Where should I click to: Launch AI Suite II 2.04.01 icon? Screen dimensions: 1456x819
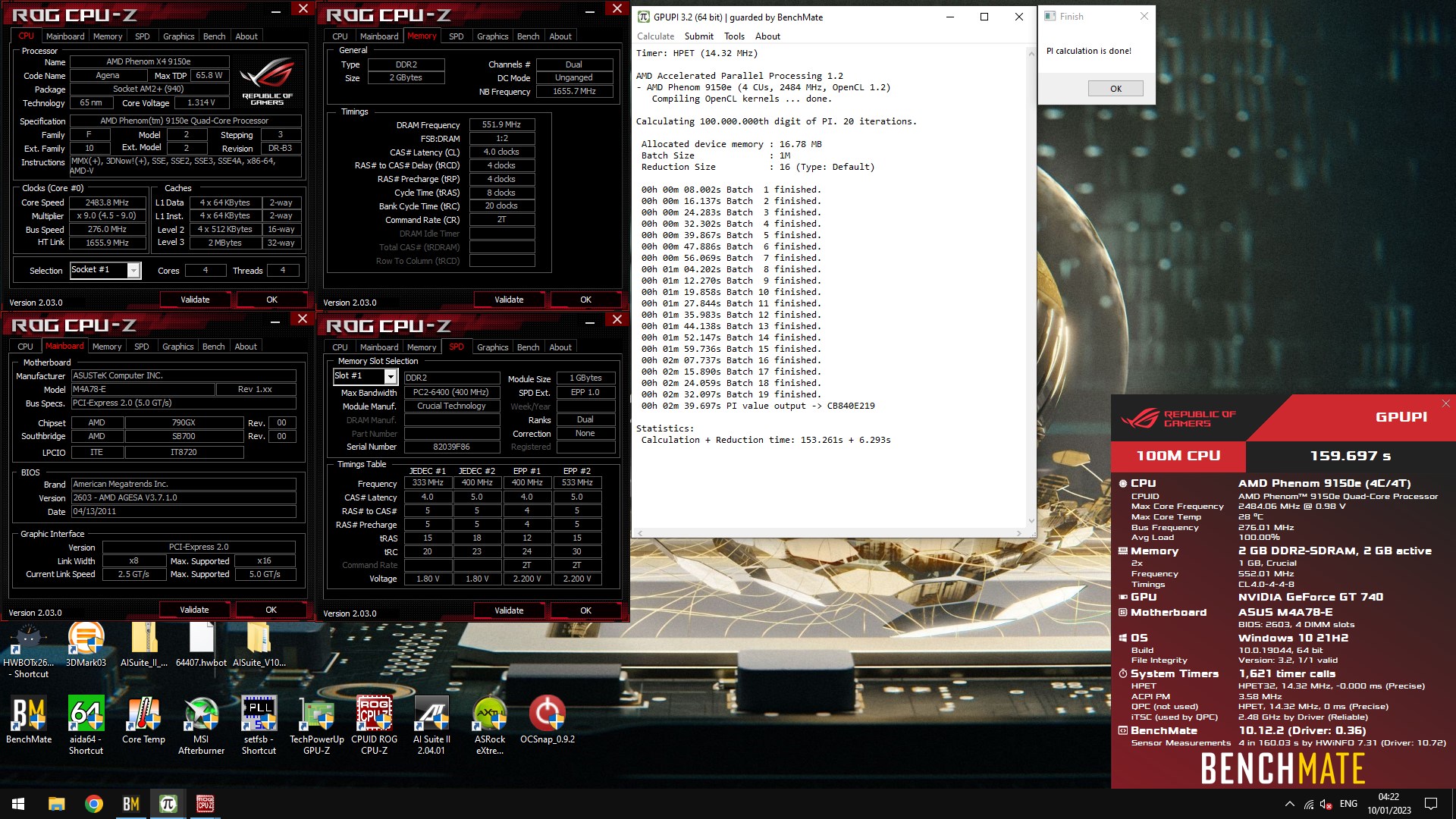click(x=431, y=726)
